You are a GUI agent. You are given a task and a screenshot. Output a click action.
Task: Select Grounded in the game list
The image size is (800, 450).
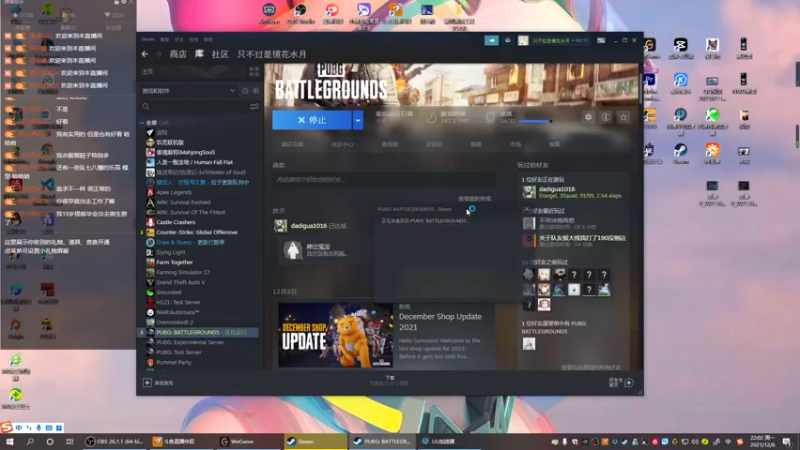tap(168, 292)
